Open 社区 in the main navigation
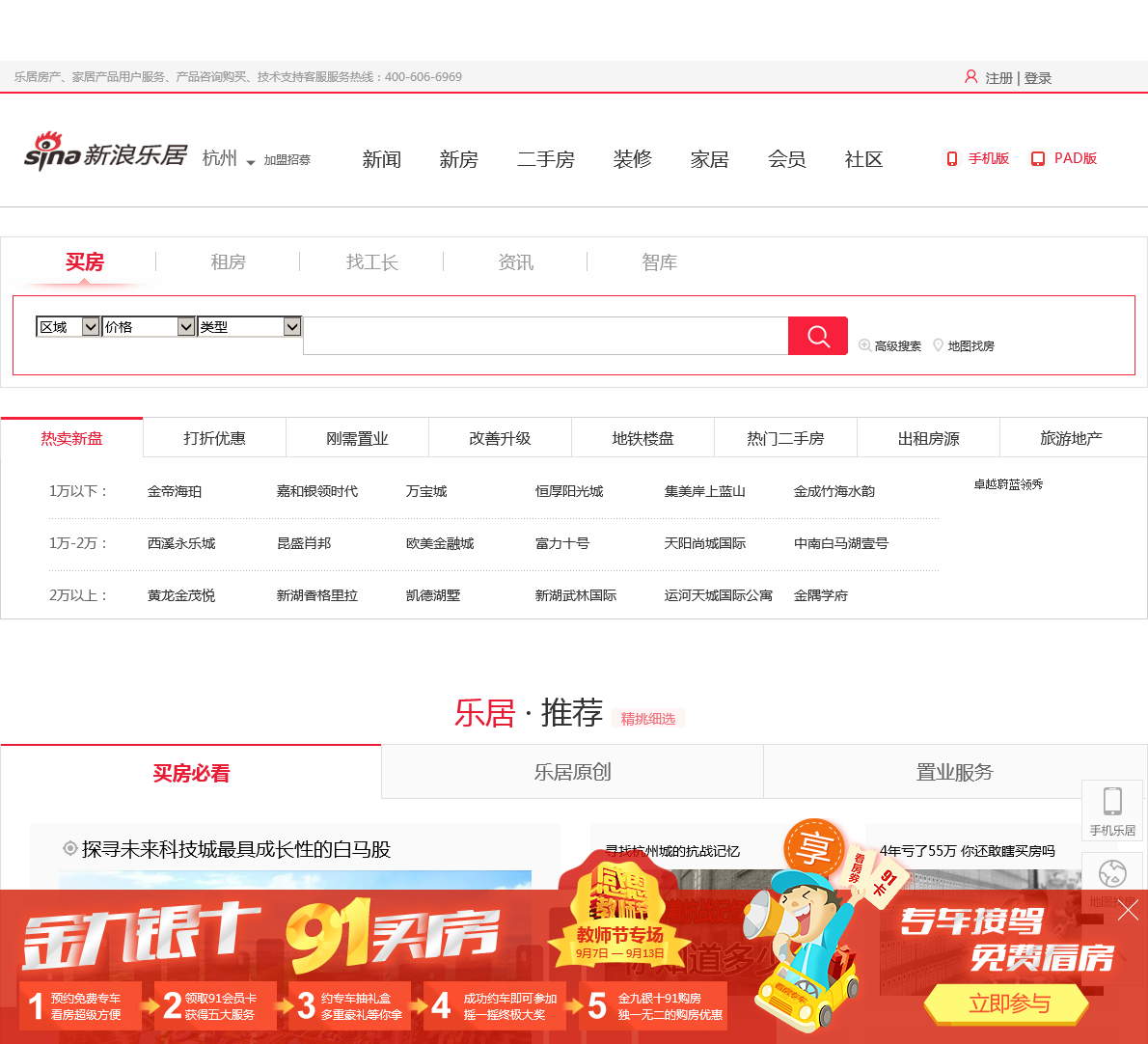Image resolution: width=1148 pixels, height=1044 pixels. 864,159
